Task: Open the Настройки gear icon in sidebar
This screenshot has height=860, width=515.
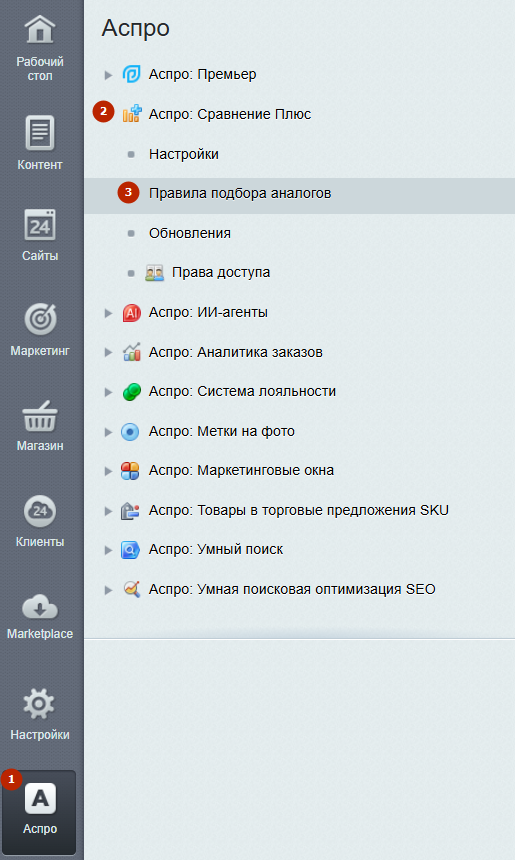Action: tap(39, 704)
